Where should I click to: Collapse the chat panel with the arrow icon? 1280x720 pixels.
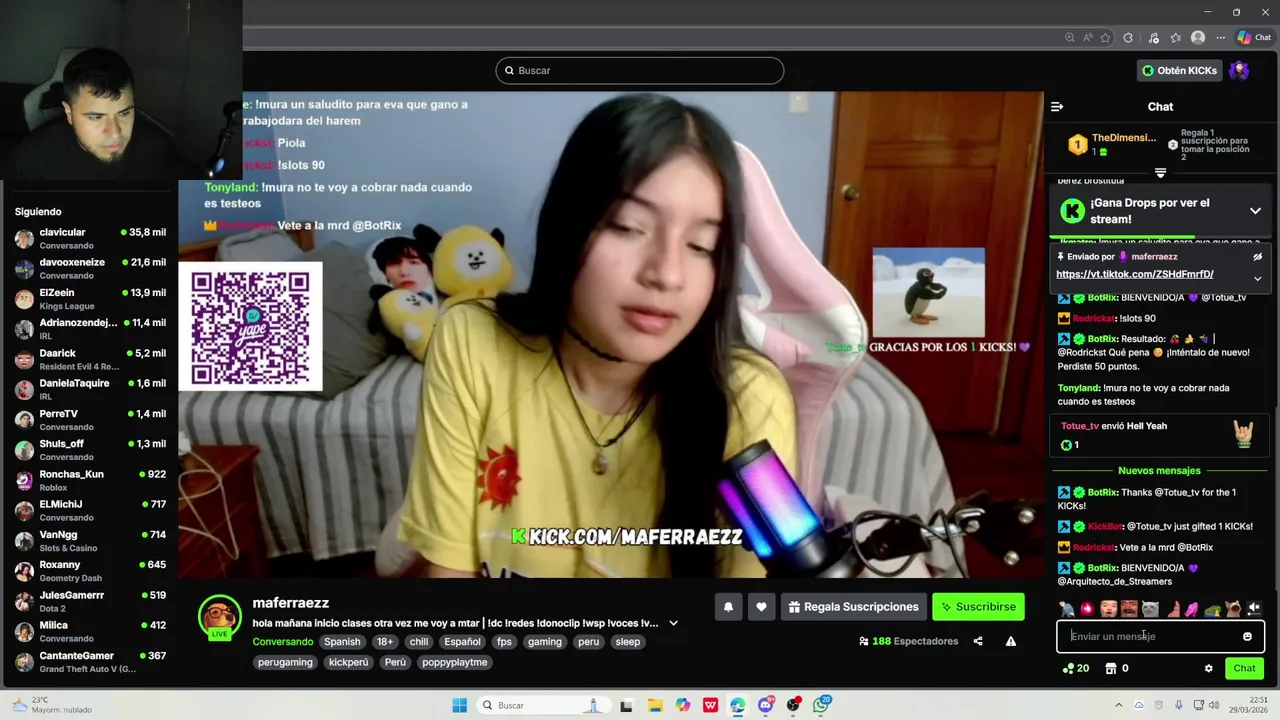pos(1057,106)
